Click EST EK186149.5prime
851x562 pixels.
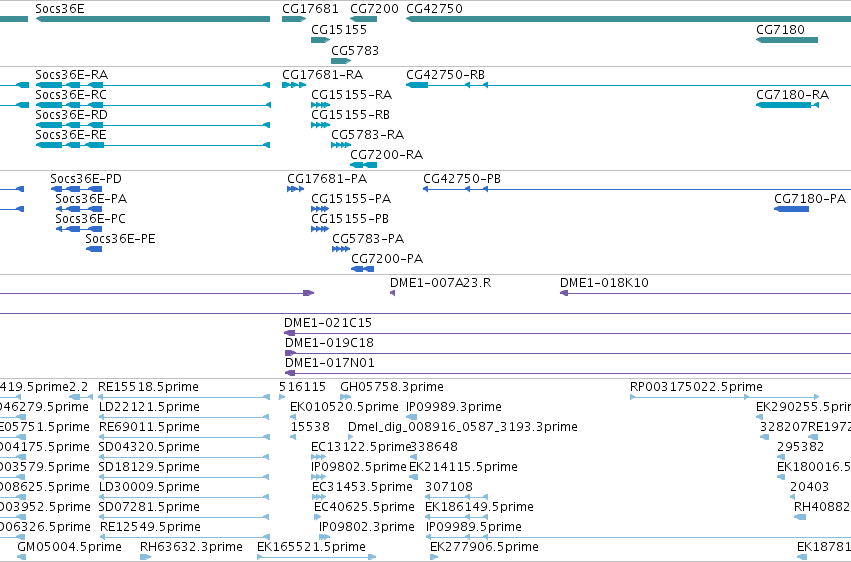pyautogui.click(x=456, y=518)
